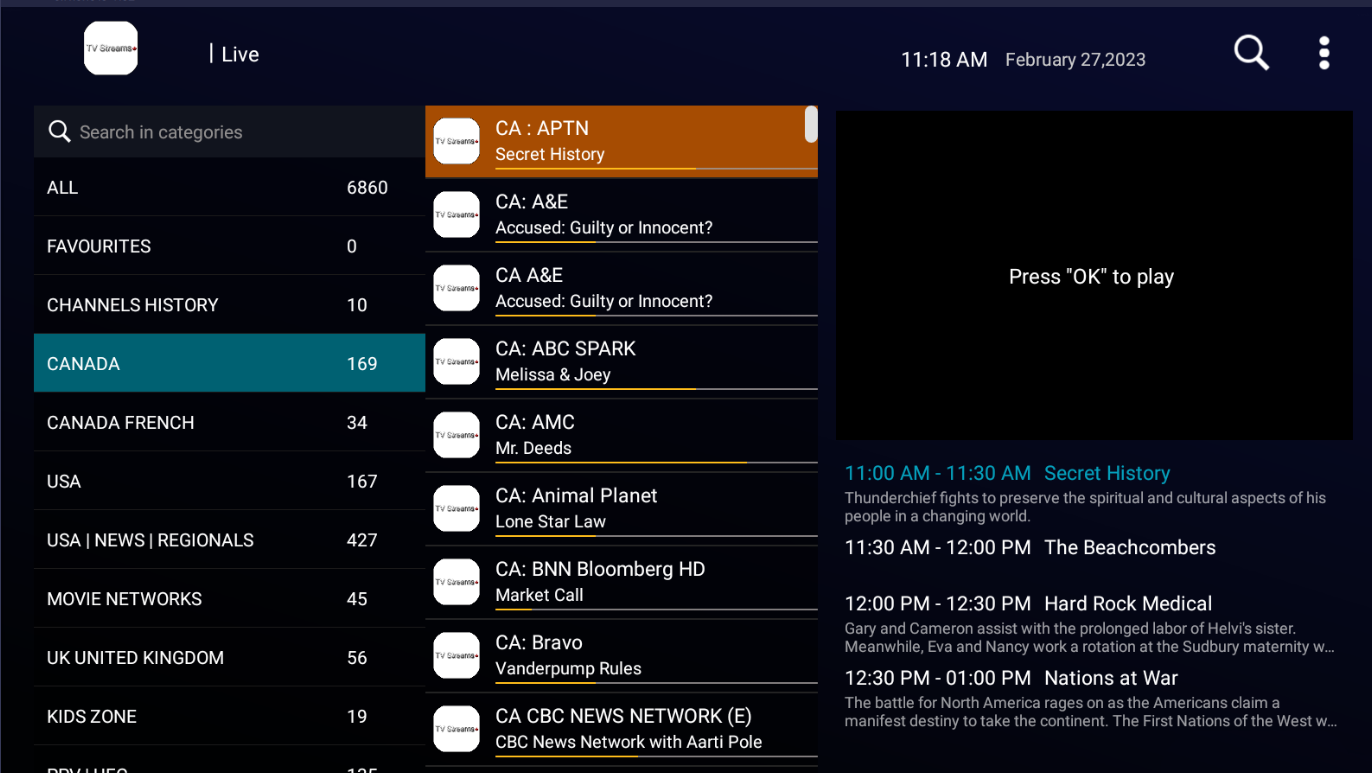Select channel name CA: A&E with colon
This screenshot has height=773, width=1372.
pos(531,201)
